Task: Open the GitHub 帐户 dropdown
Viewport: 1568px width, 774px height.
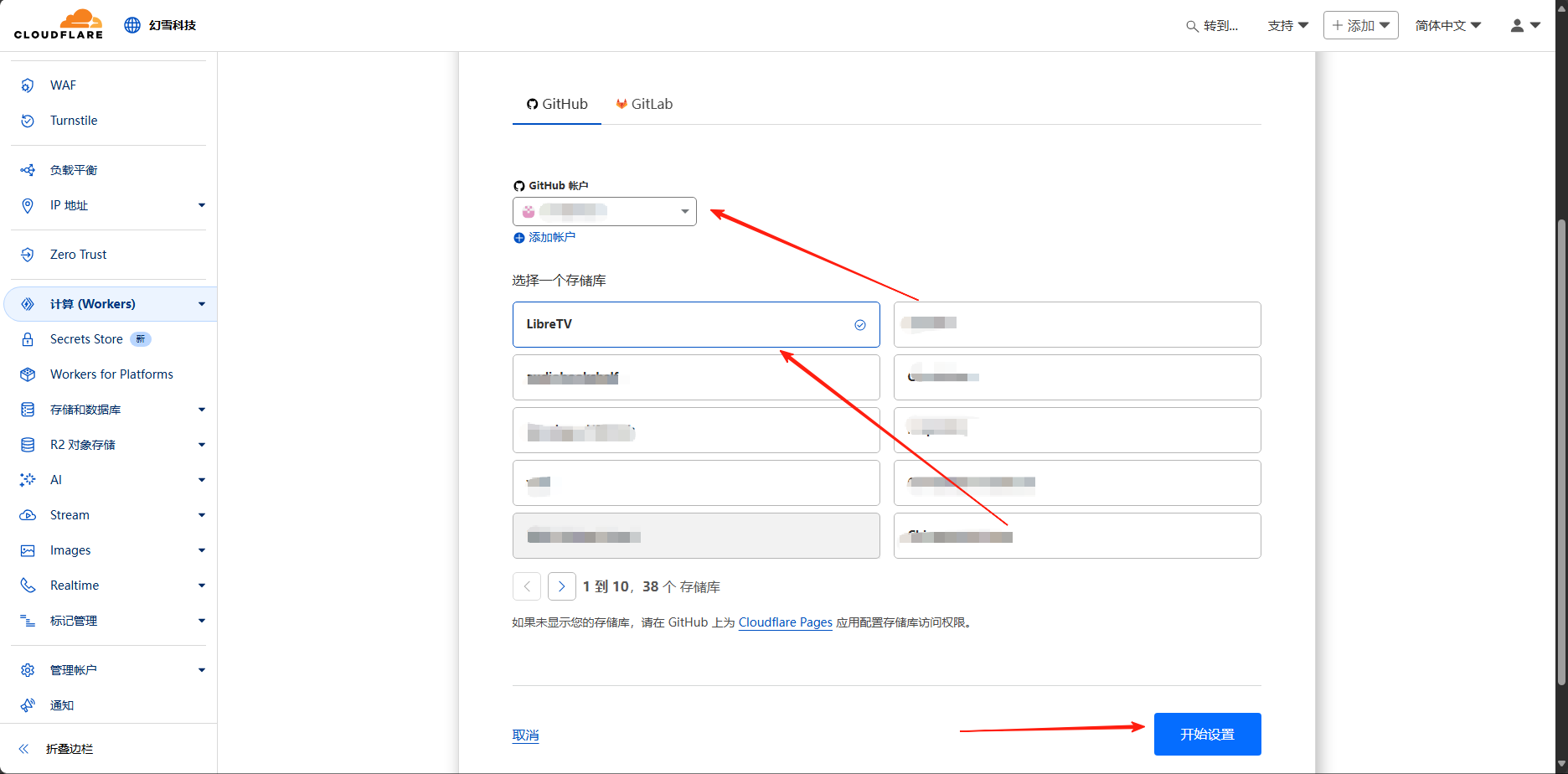Action: [604, 211]
